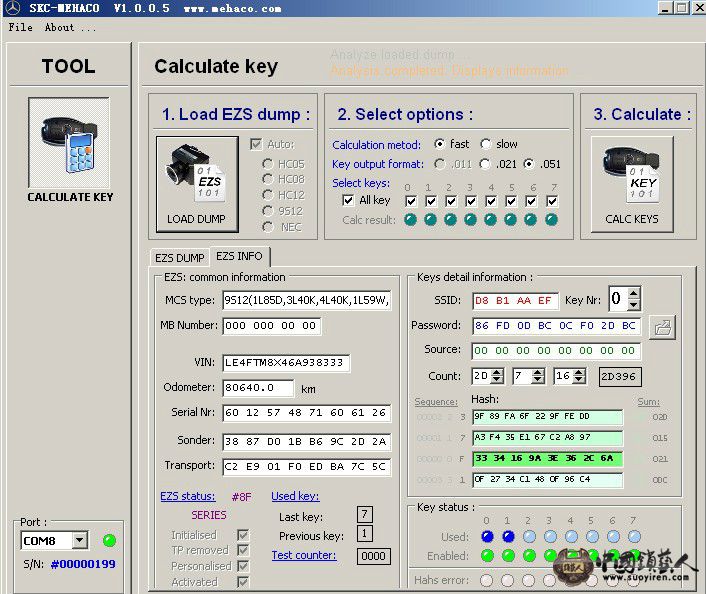Toggle the All key checkbox
The width and height of the screenshot is (706, 594).
(x=348, y=200)
